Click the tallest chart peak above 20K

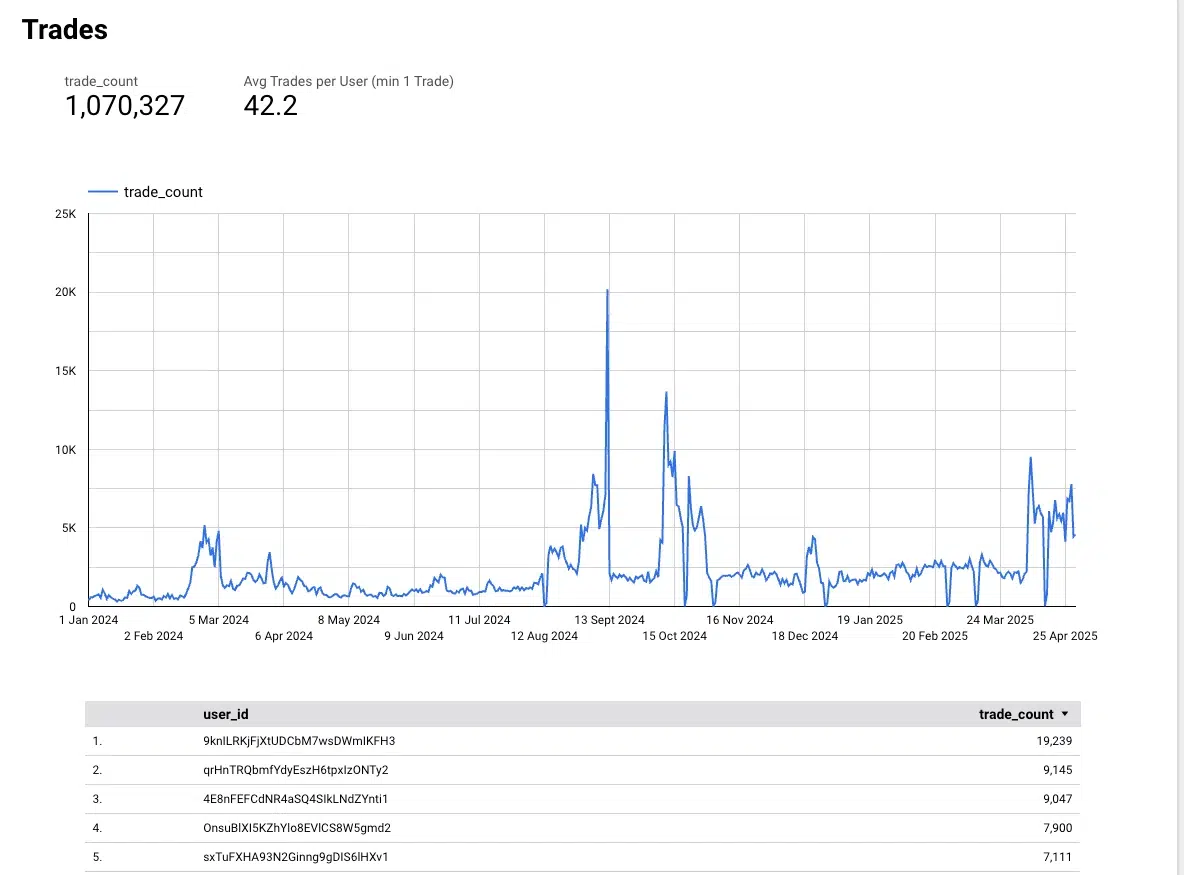tap(607, 291)
